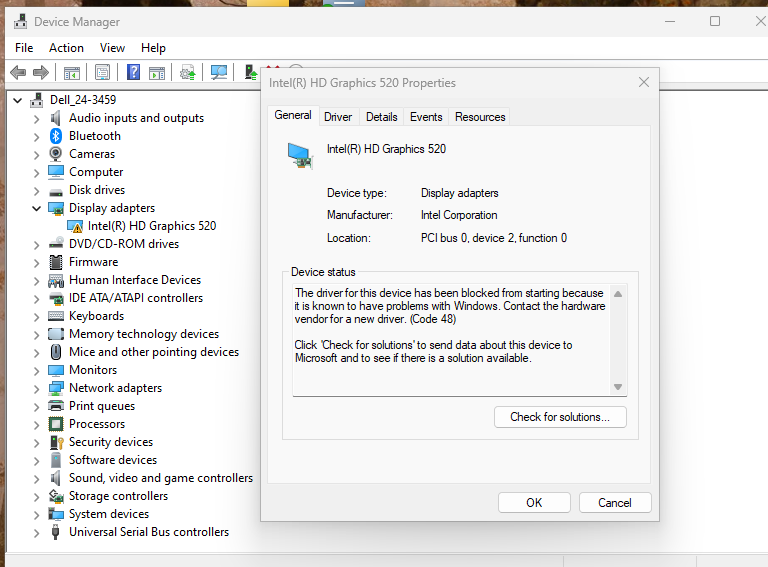Image resolution: width=768 pixels, height=567 pixels.
Task: Toggle the Show/Hide Console Tree toolbar icon
Action: (72, 72)
